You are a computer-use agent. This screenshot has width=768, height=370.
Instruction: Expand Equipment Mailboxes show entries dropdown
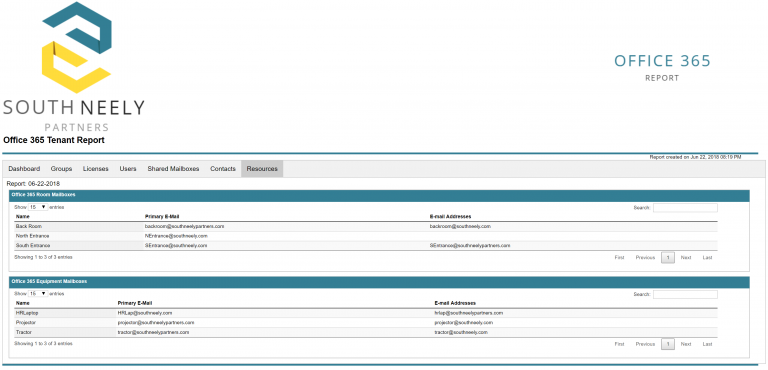pyautogui.click(x=38, y=294)
